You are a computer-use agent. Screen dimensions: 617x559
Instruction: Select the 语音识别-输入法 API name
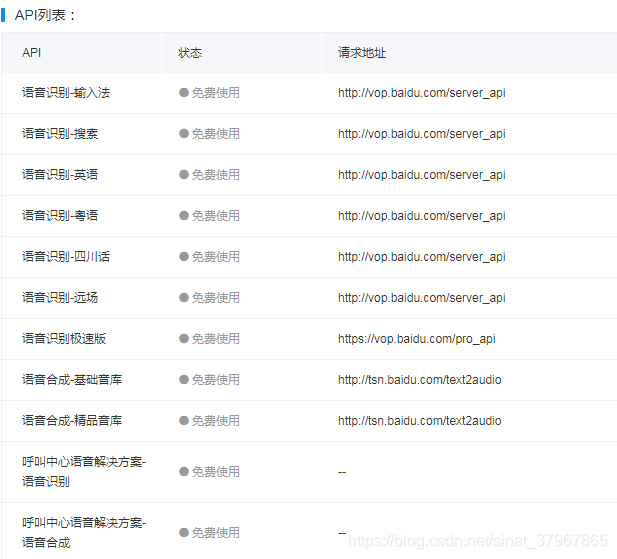[x=66, y=93]
